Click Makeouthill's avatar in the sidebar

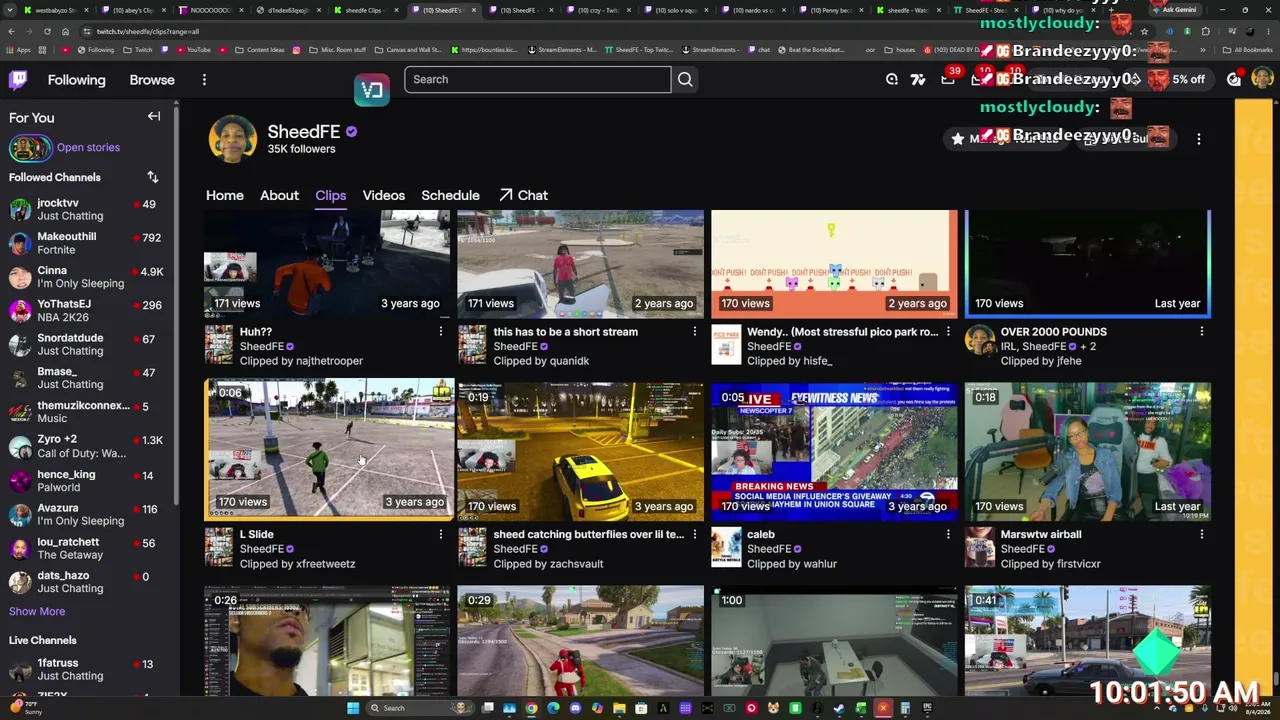pyautogui.click(x=20, y=243)
